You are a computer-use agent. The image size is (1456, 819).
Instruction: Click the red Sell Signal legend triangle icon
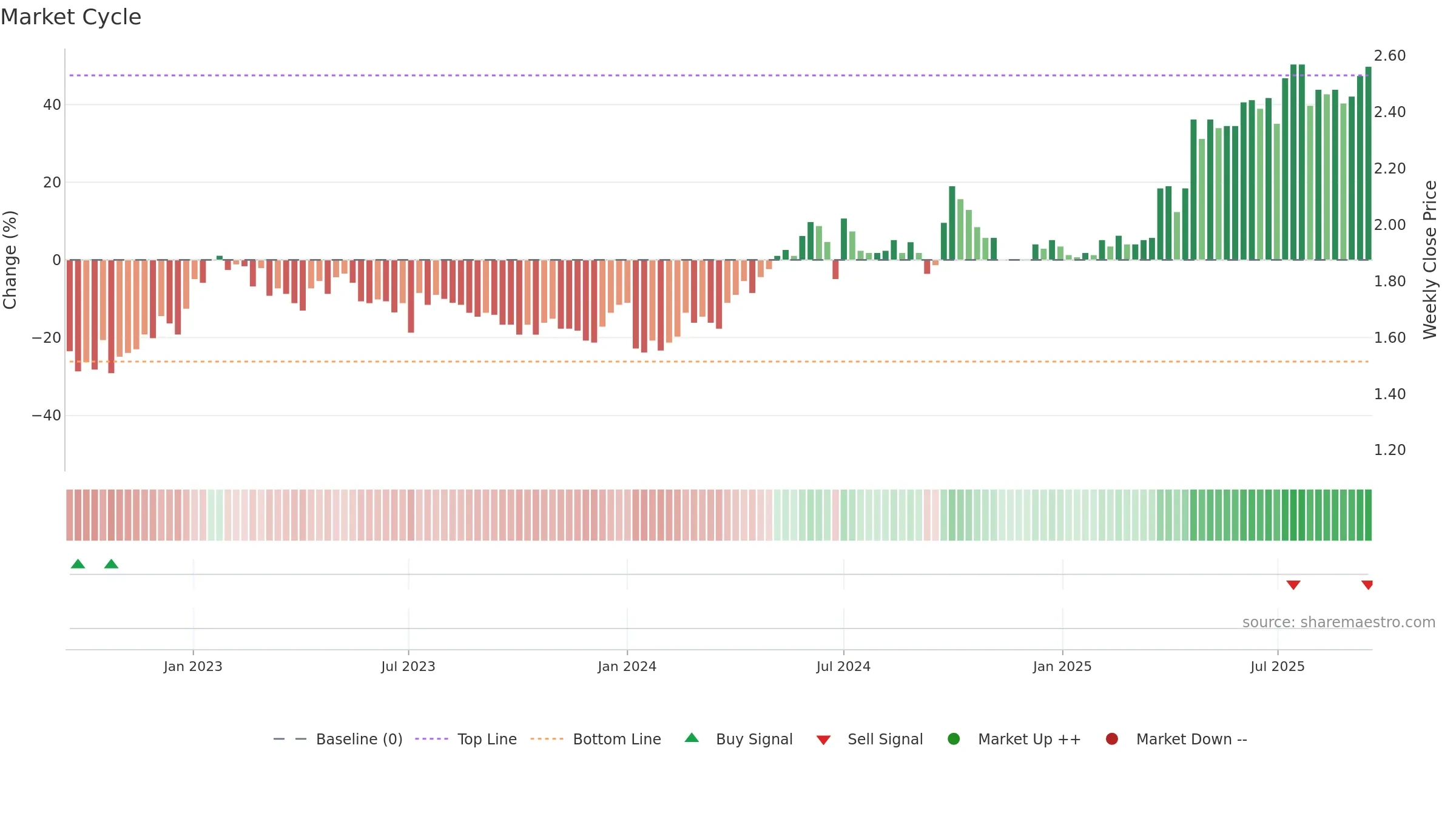tap(823, 740)
